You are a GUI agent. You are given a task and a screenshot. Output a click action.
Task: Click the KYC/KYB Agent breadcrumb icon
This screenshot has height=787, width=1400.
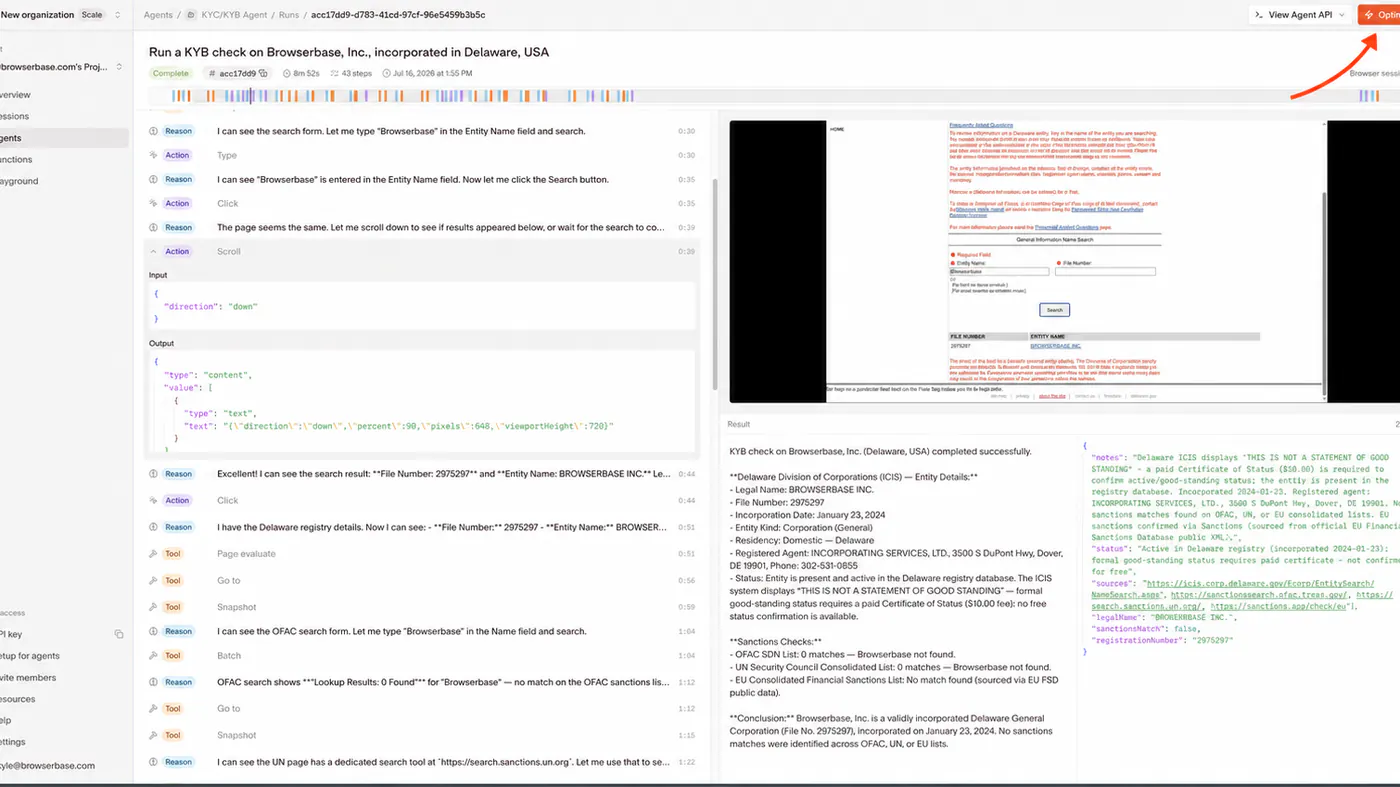coord(191,15)
